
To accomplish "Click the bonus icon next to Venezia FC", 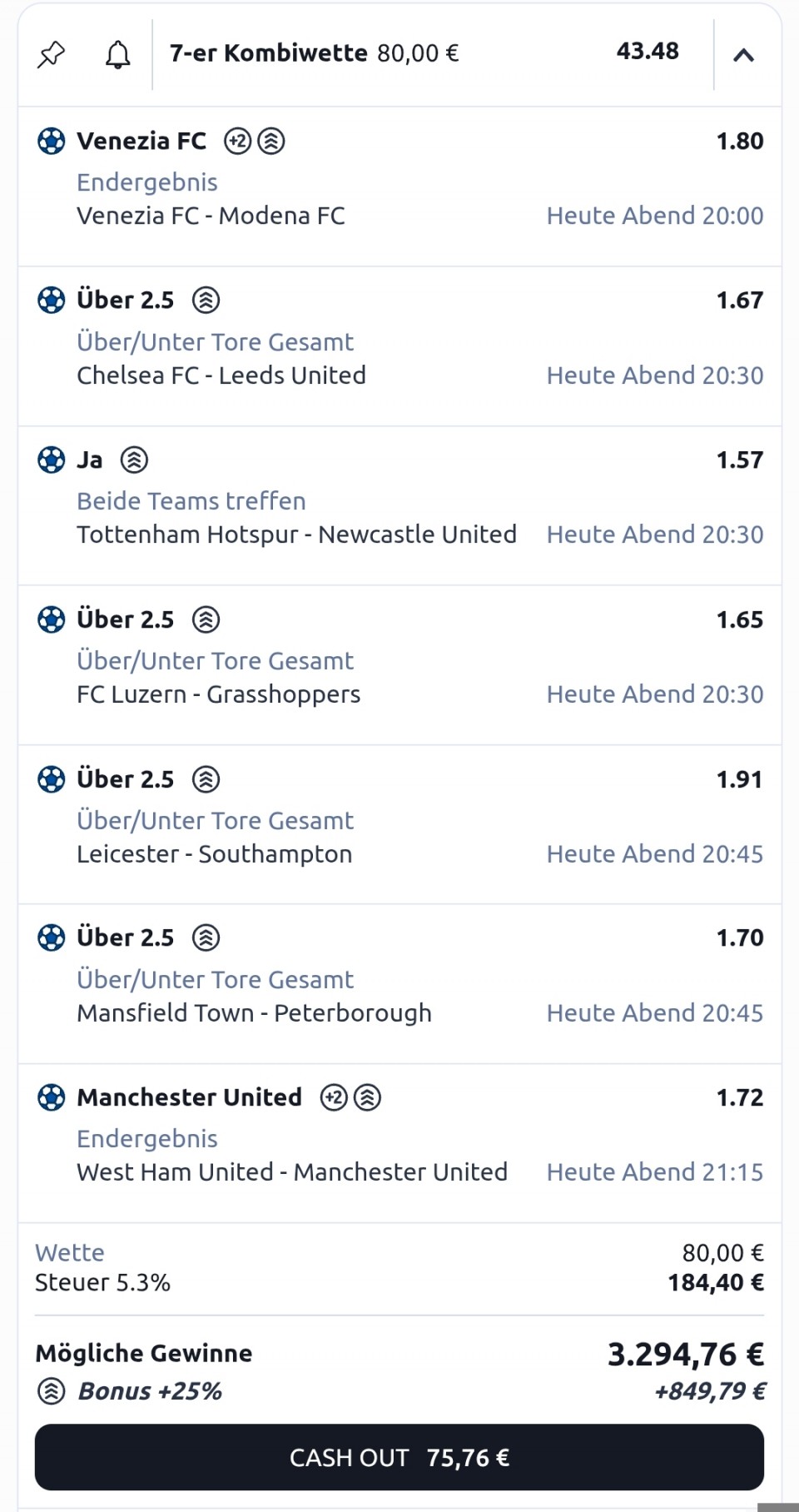I will tap(271, 142).
